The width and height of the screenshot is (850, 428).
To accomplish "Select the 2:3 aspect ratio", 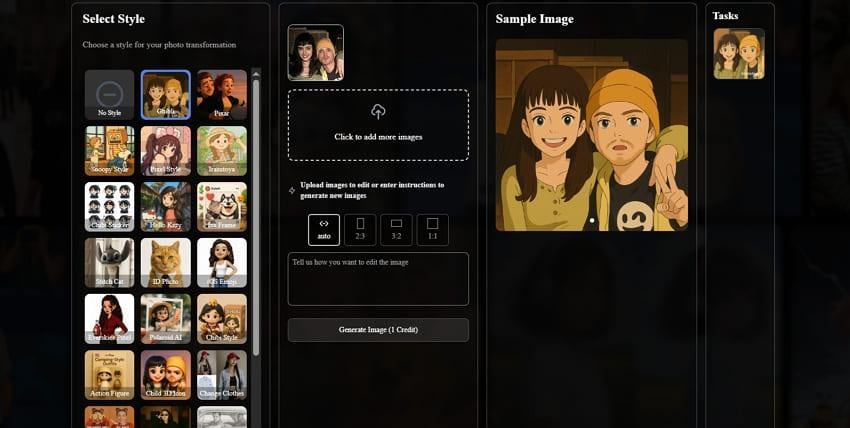I will click(x=360, y=230).
